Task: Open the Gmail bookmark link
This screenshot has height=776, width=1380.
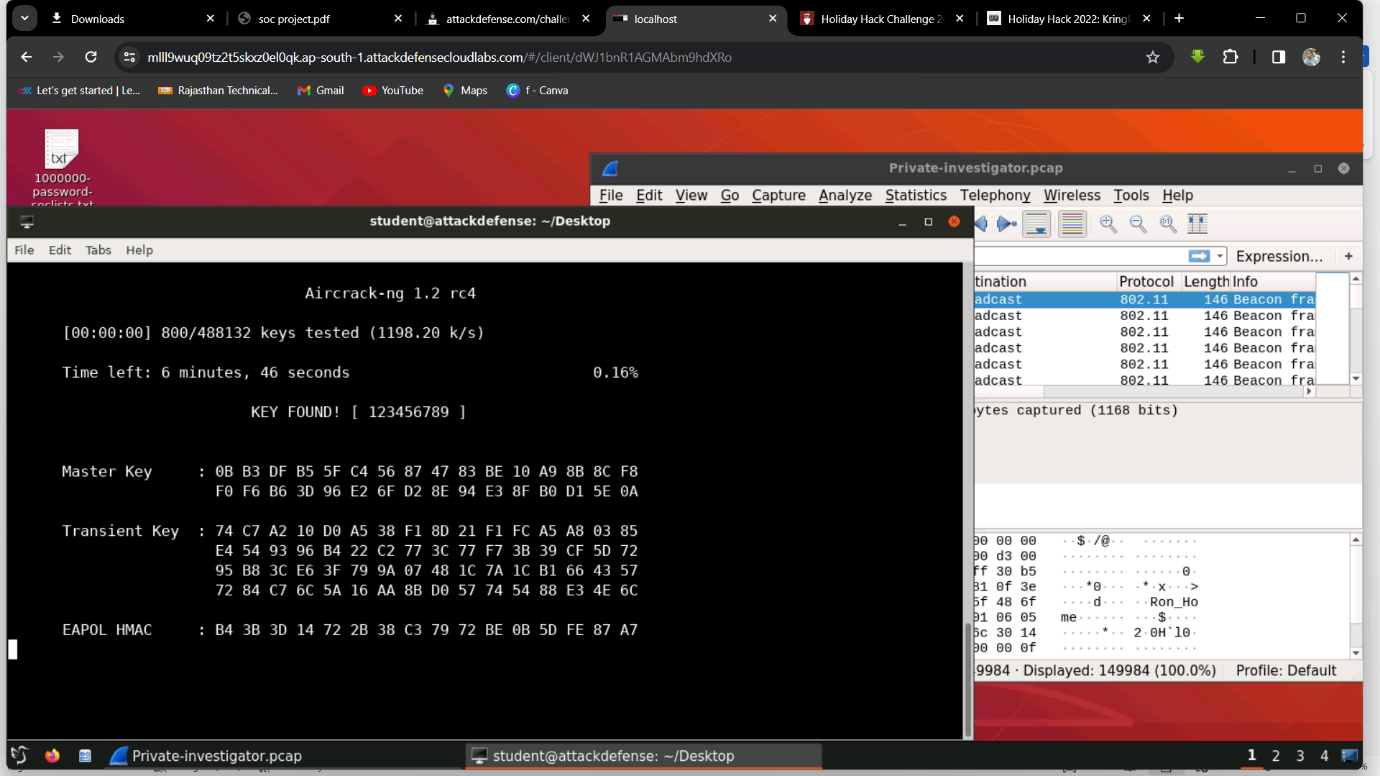Action: point(320,90)
